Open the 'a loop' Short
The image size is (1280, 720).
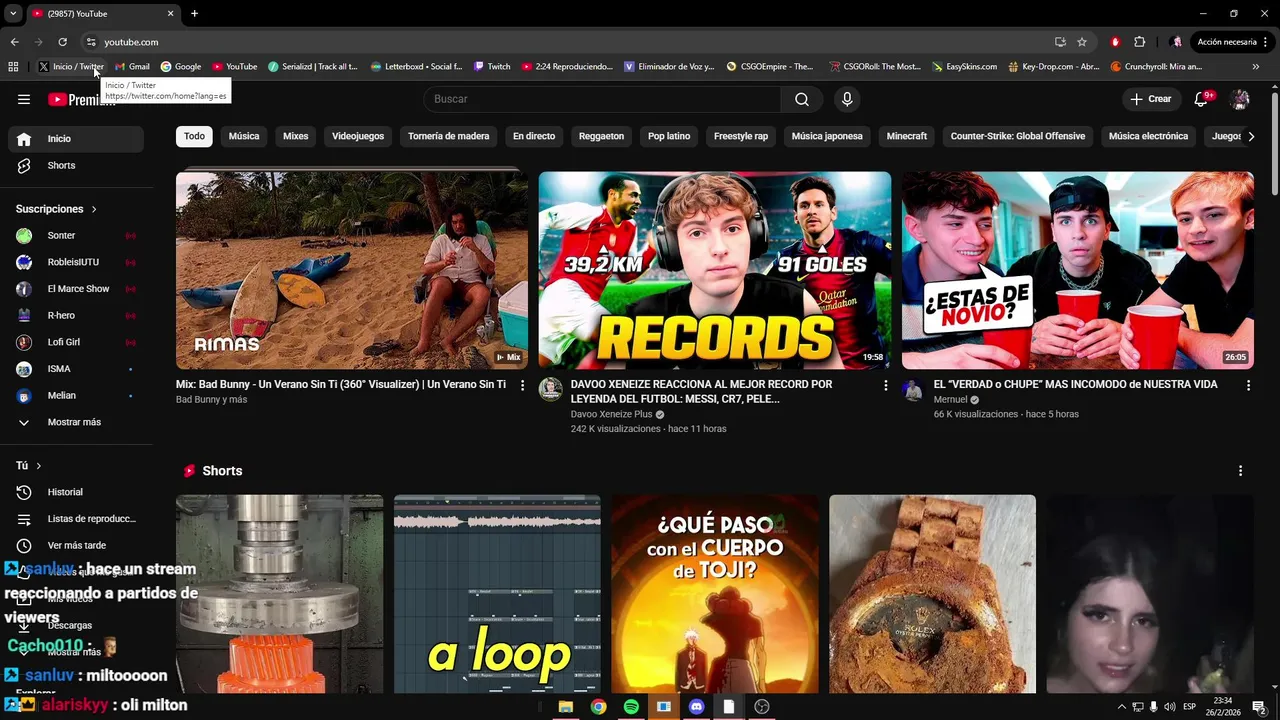point(497,594)
